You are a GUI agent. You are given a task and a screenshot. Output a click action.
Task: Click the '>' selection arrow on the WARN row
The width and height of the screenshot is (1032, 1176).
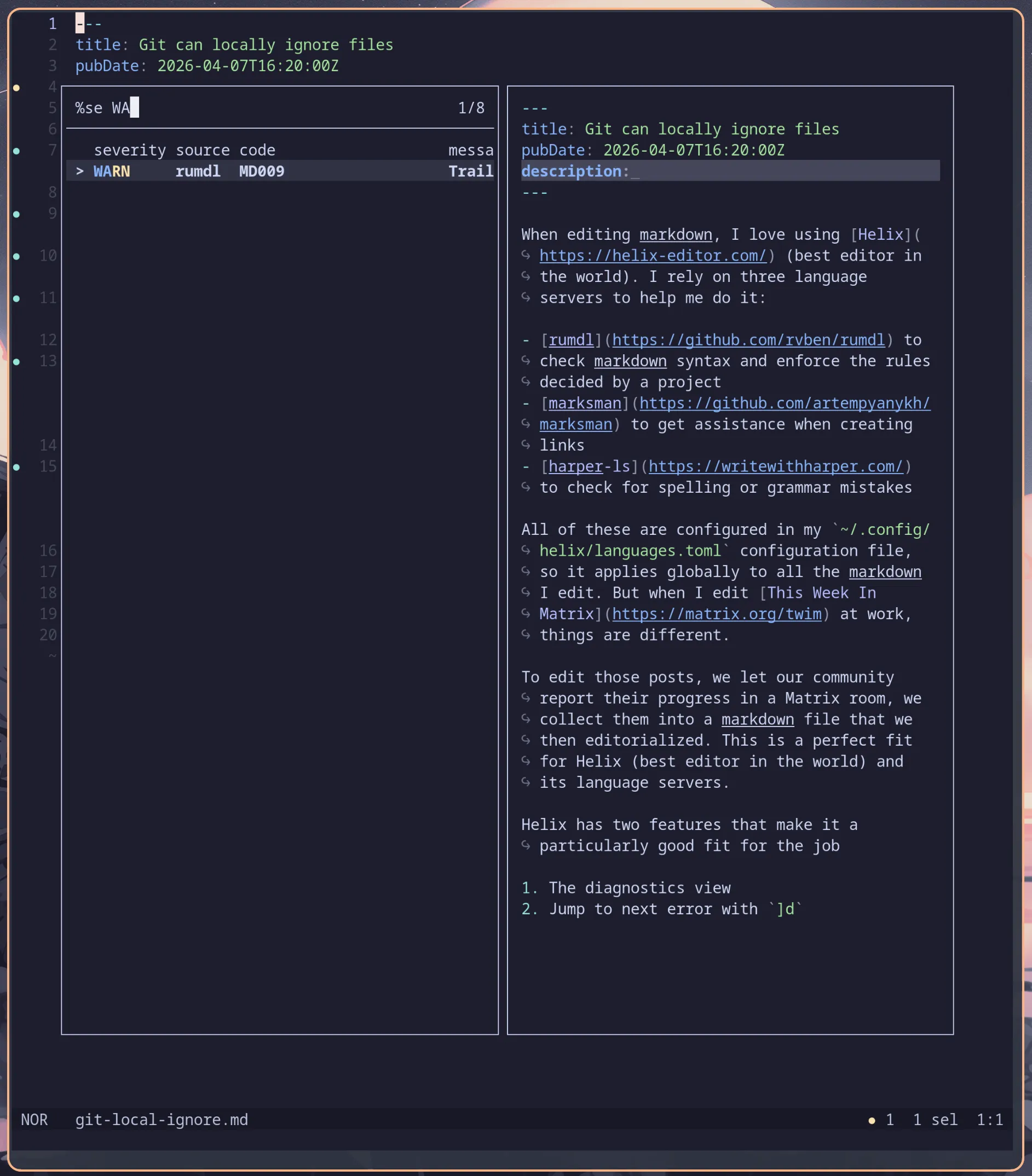[x=80, y=171]
